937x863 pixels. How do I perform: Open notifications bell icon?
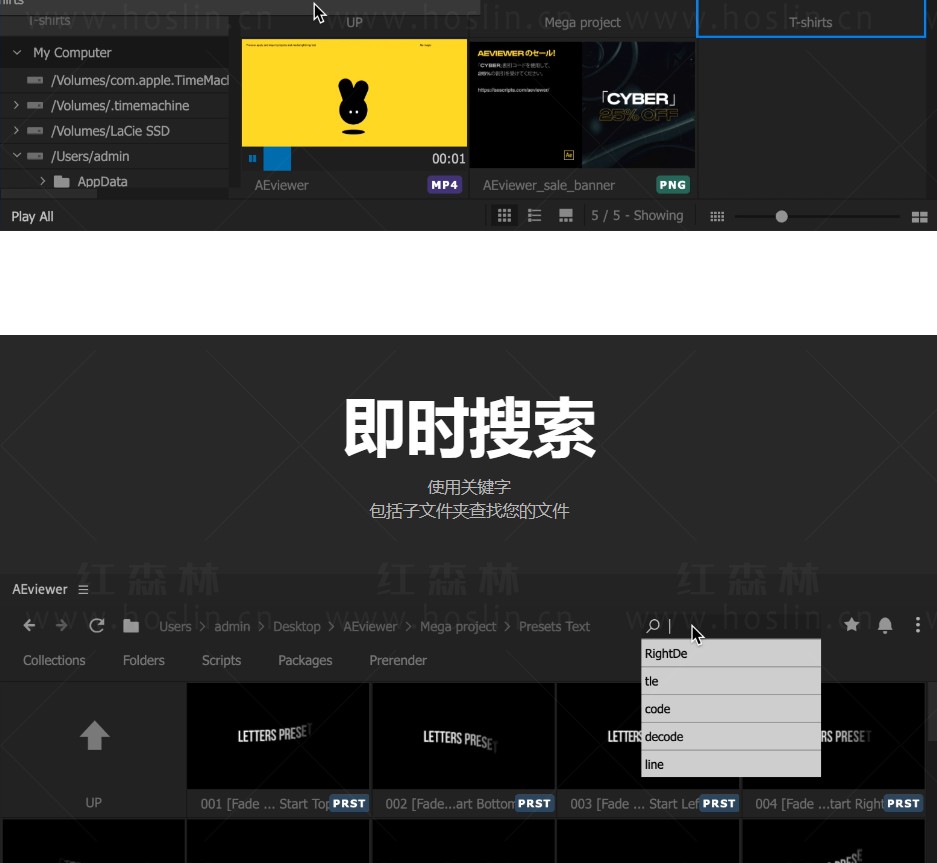[885, 625]
